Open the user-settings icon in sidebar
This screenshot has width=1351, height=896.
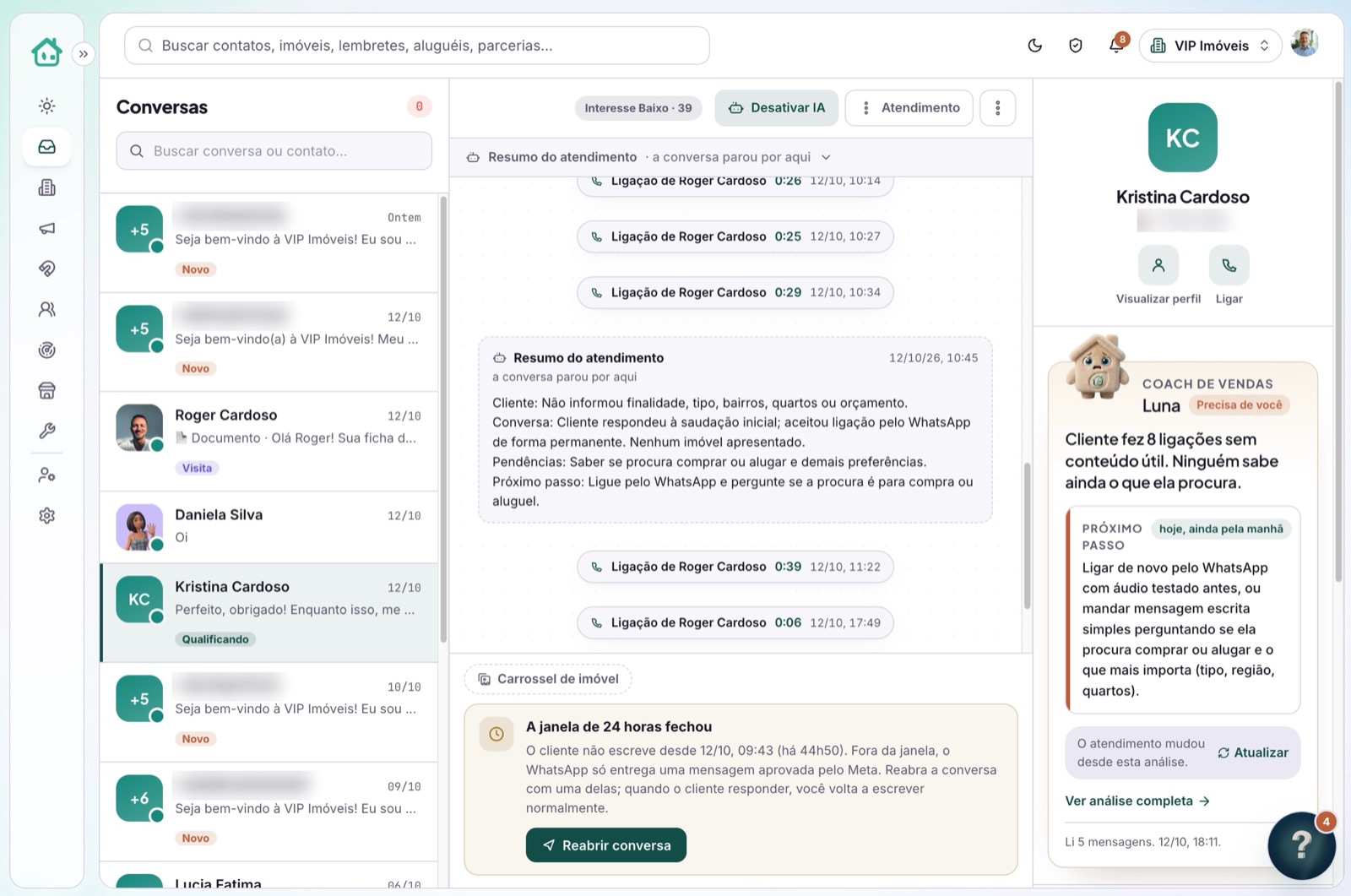[47, 475]
